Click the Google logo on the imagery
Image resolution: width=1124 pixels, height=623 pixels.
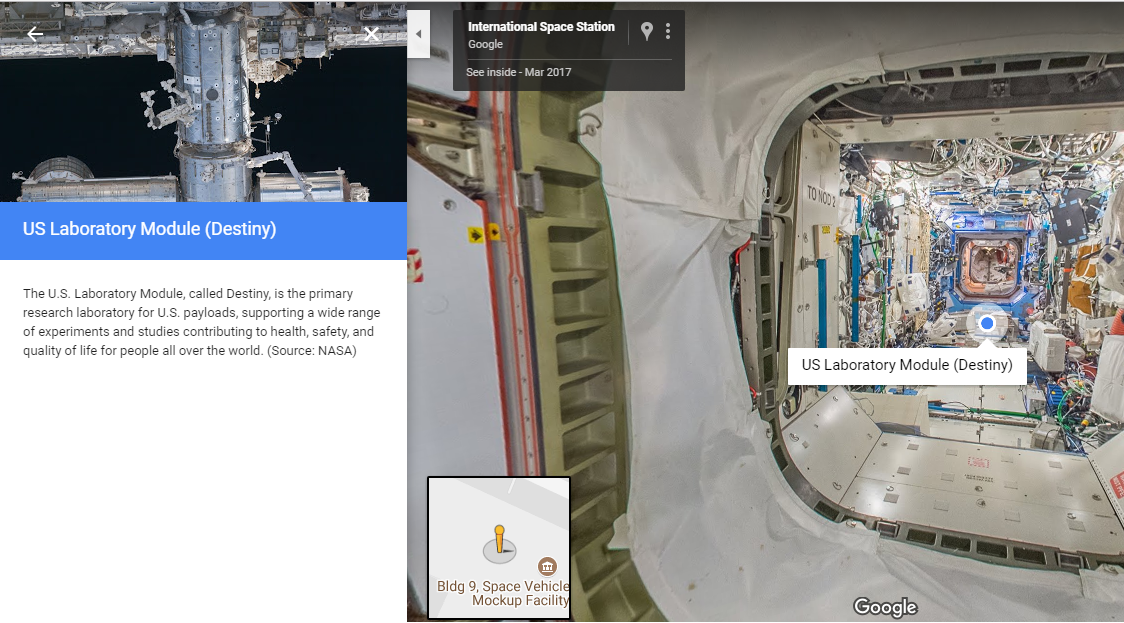pyautogui.click(x=885, y=607)
